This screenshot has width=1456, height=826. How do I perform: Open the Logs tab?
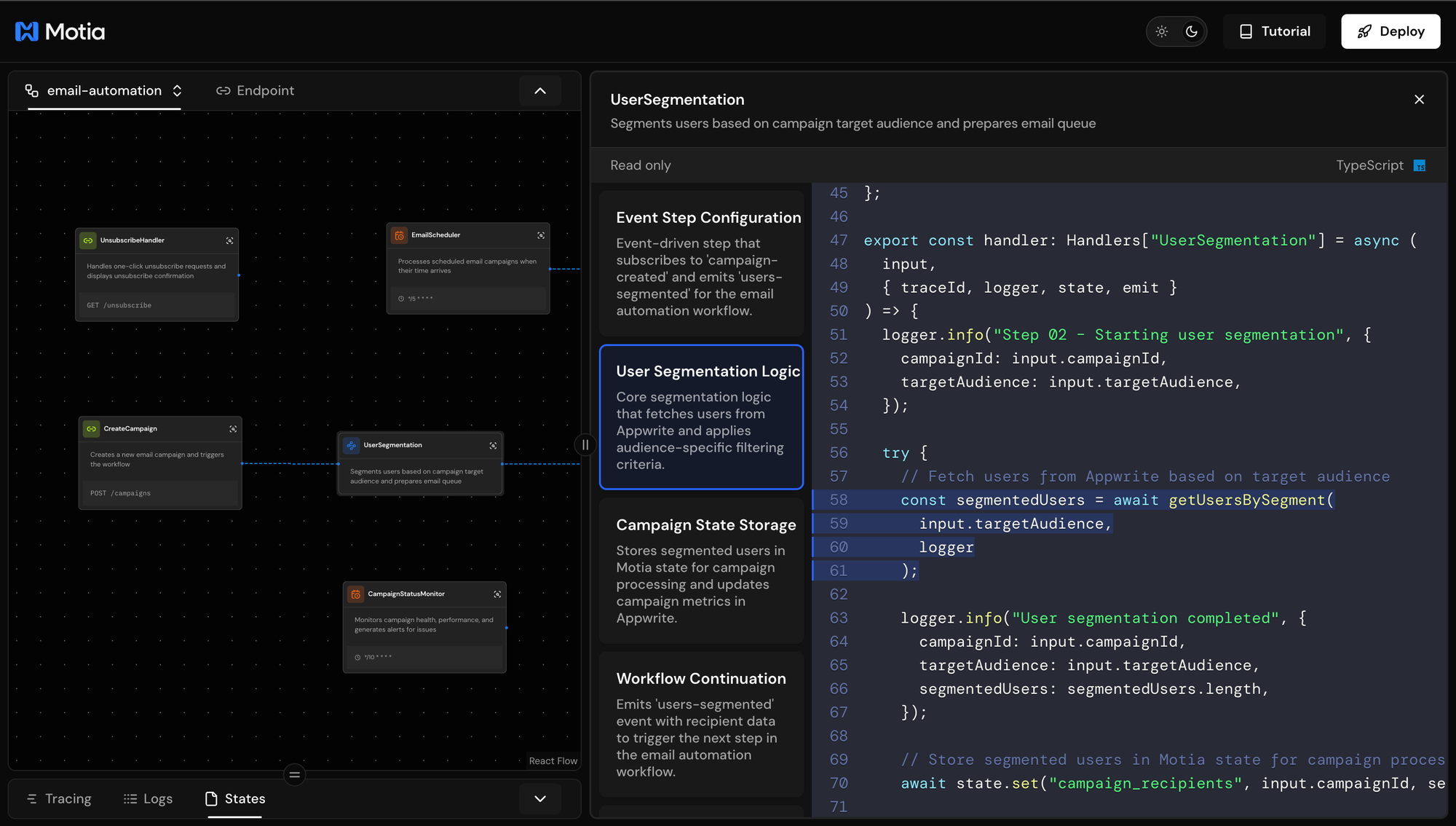[x=149, y=799]
